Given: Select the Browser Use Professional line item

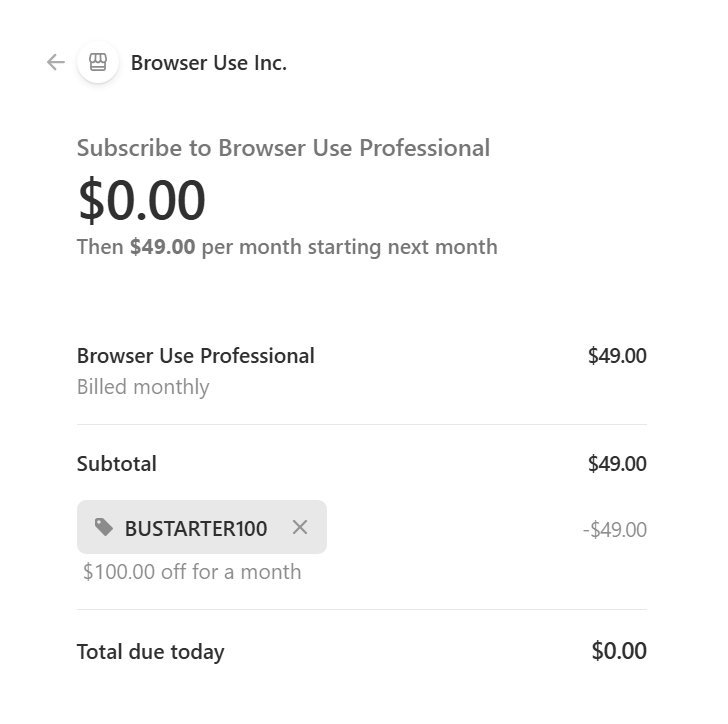Looking at the screenshot, I should point(196,356).
